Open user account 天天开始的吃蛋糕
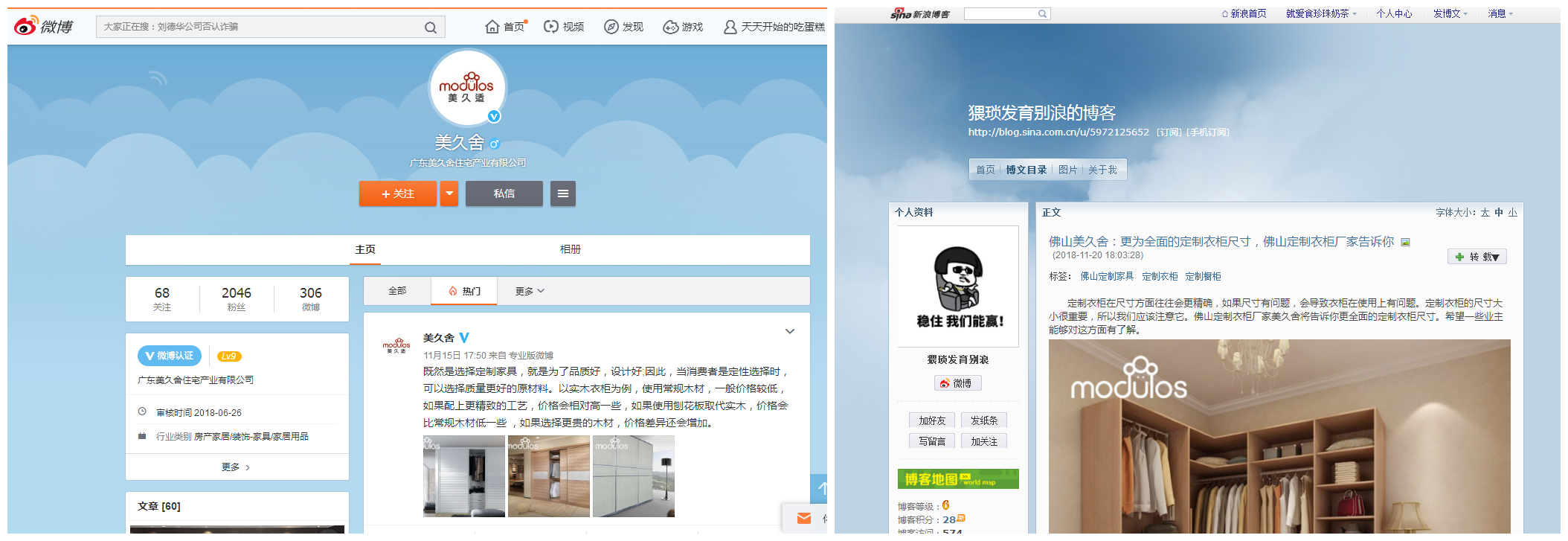This screenshot has height=541, width=1568. click(x=774, y=27)
